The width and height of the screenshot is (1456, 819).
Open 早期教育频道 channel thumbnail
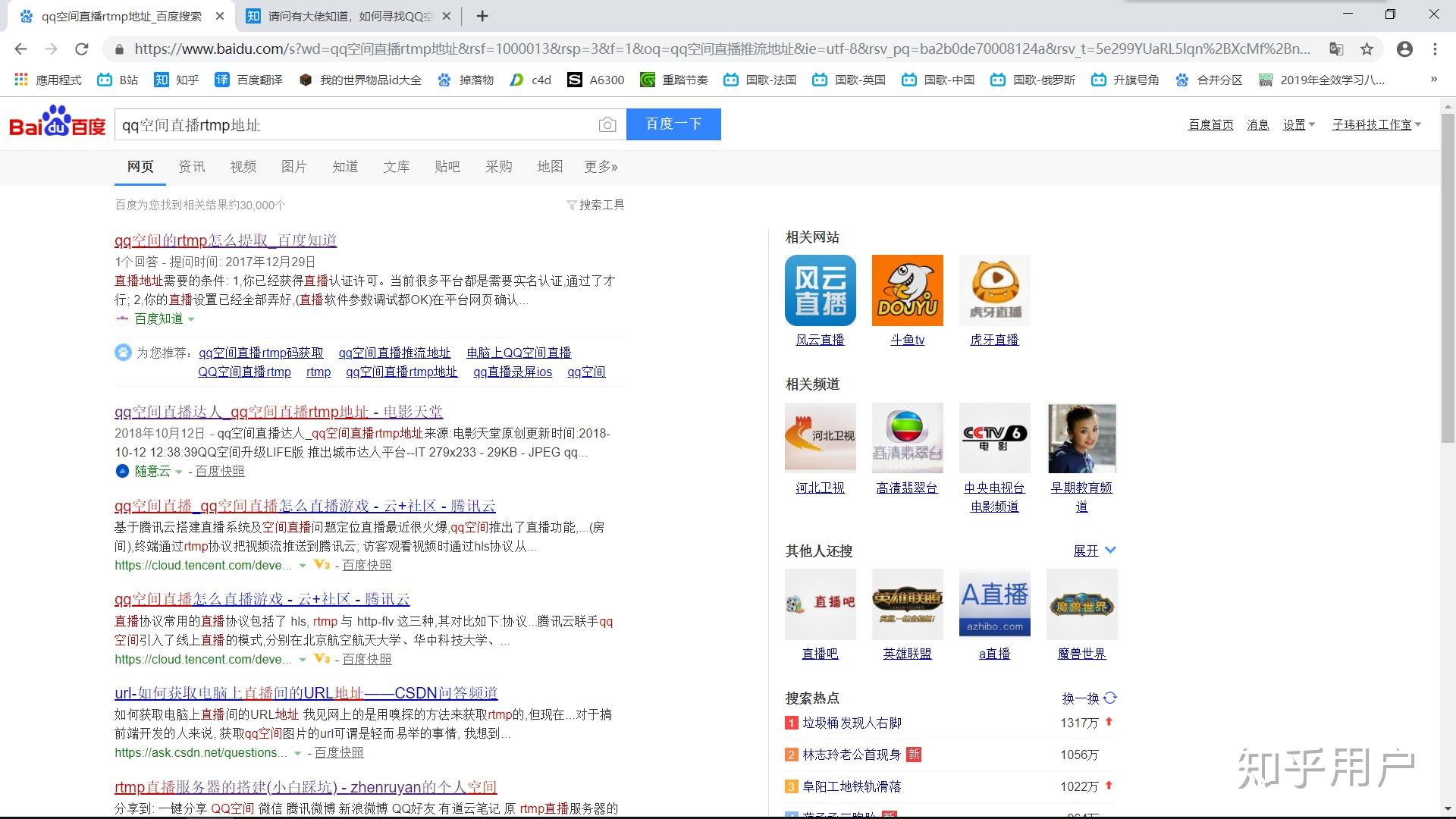pyautogui.click(x=1081, y=438)
